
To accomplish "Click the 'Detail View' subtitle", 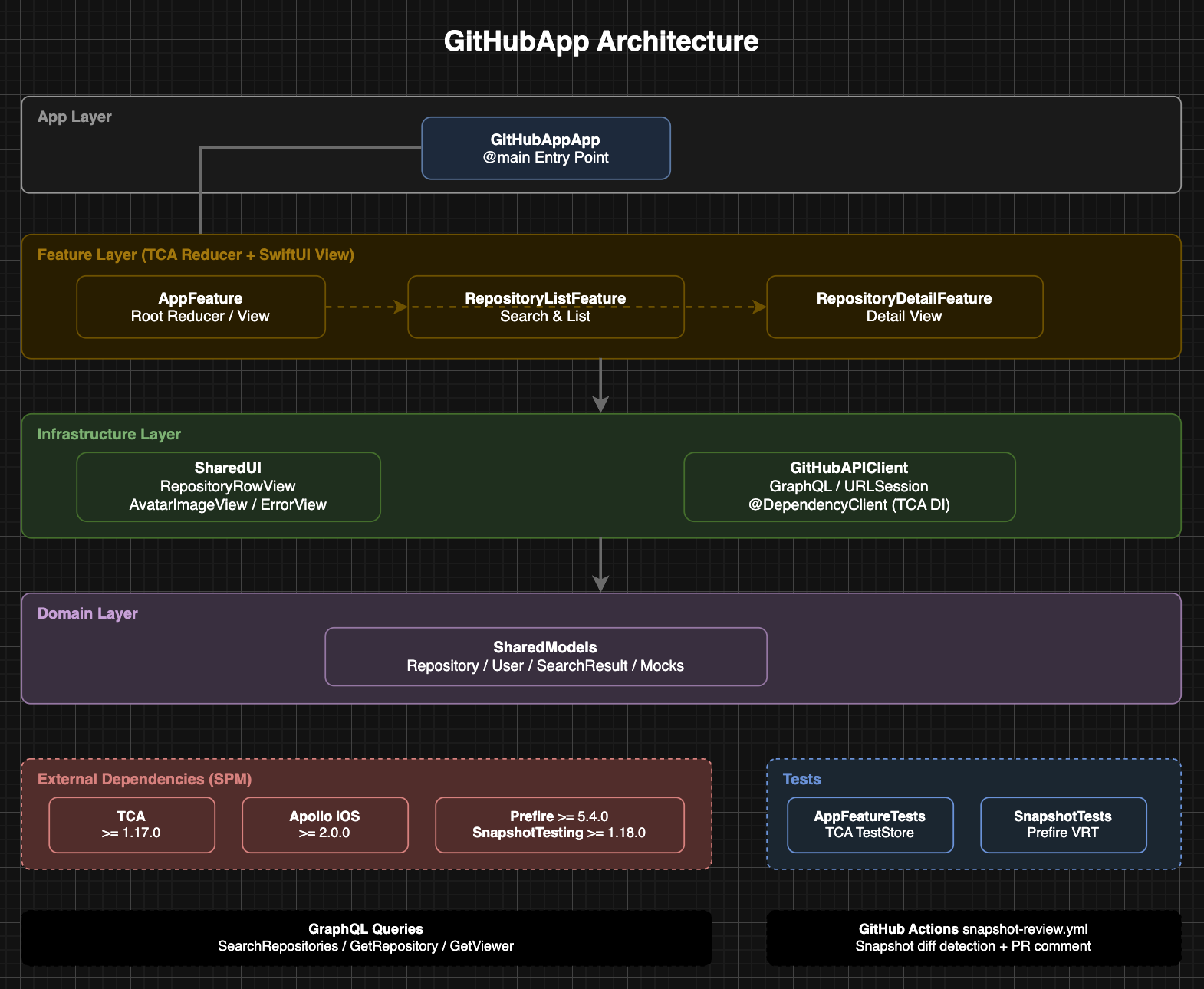I will pyautogui.click(x=904, y=316).
